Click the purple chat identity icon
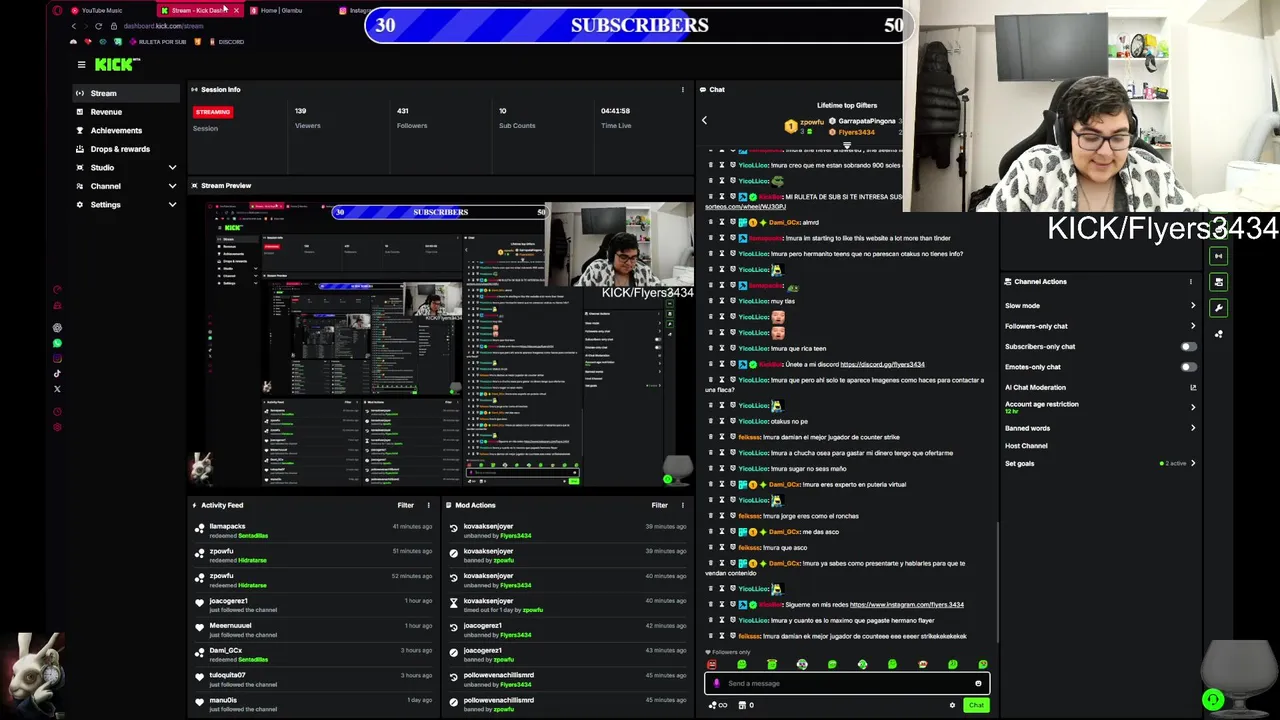 coord(716,683)
